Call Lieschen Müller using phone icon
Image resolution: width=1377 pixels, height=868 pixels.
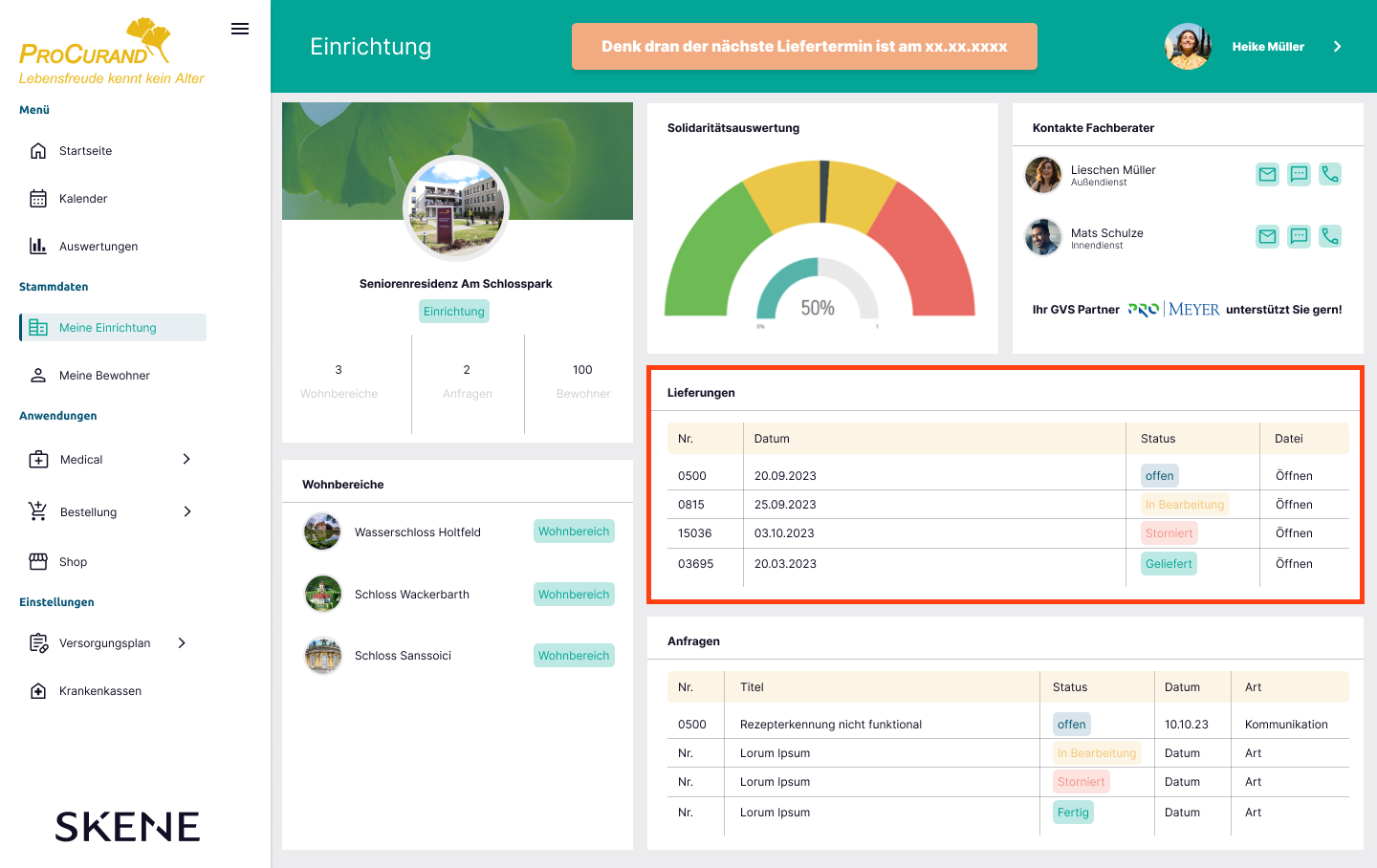coord(1330,174)
